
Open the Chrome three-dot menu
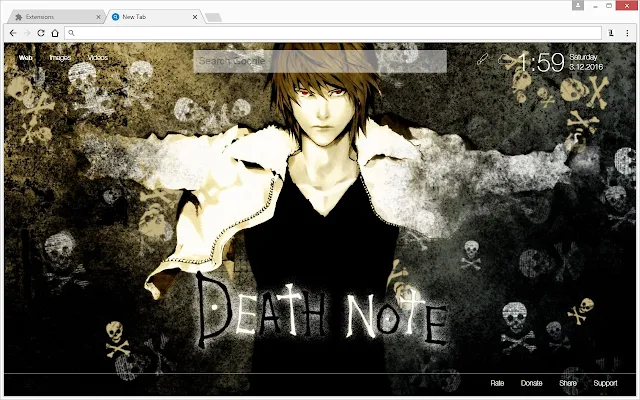pyautogui.click(x=627, y=33)
